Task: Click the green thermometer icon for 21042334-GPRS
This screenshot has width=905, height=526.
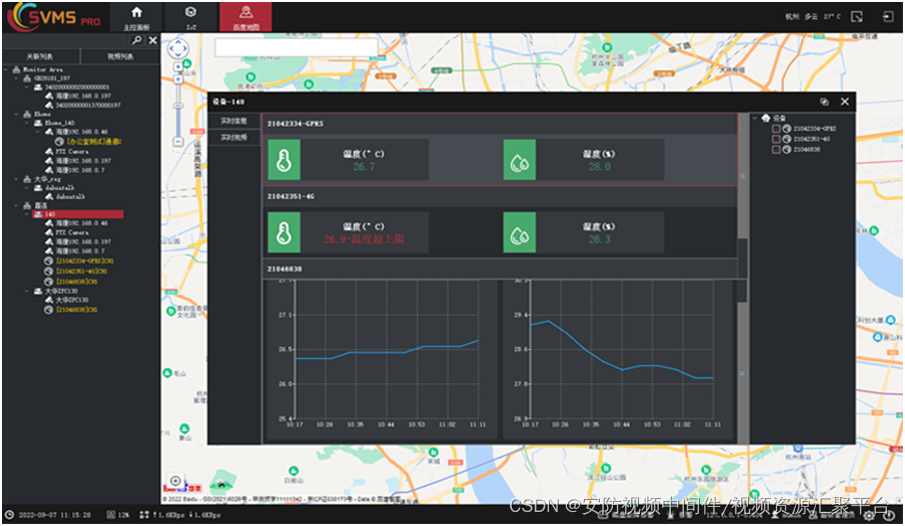Action: click(x=284, y=160)
